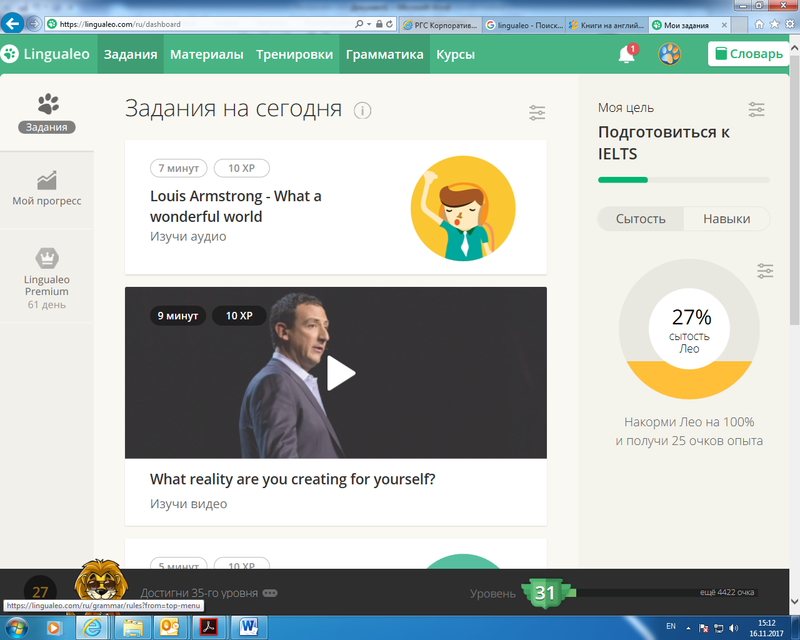The width and height of the screenshot is (800, 640).
Task: Switch to Навыки toggle option
Action: pos(726,219)
